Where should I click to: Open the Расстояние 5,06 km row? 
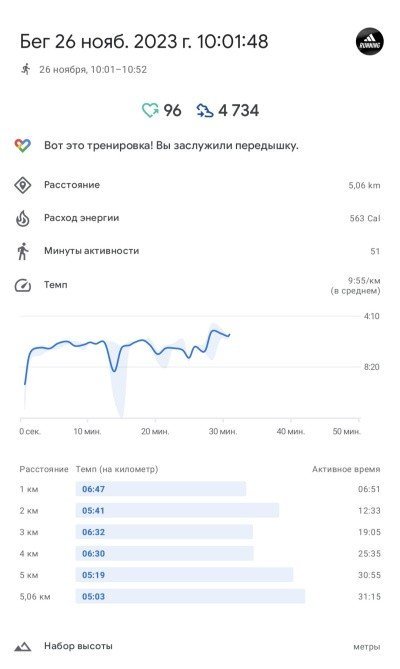197,185
